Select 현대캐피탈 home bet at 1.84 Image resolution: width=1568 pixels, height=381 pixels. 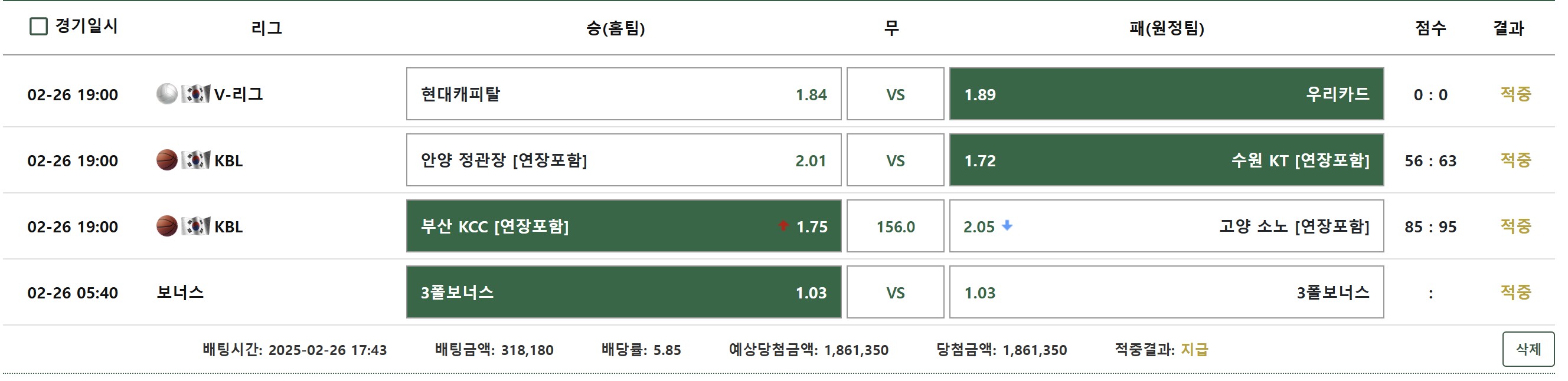tap(623, 94)
